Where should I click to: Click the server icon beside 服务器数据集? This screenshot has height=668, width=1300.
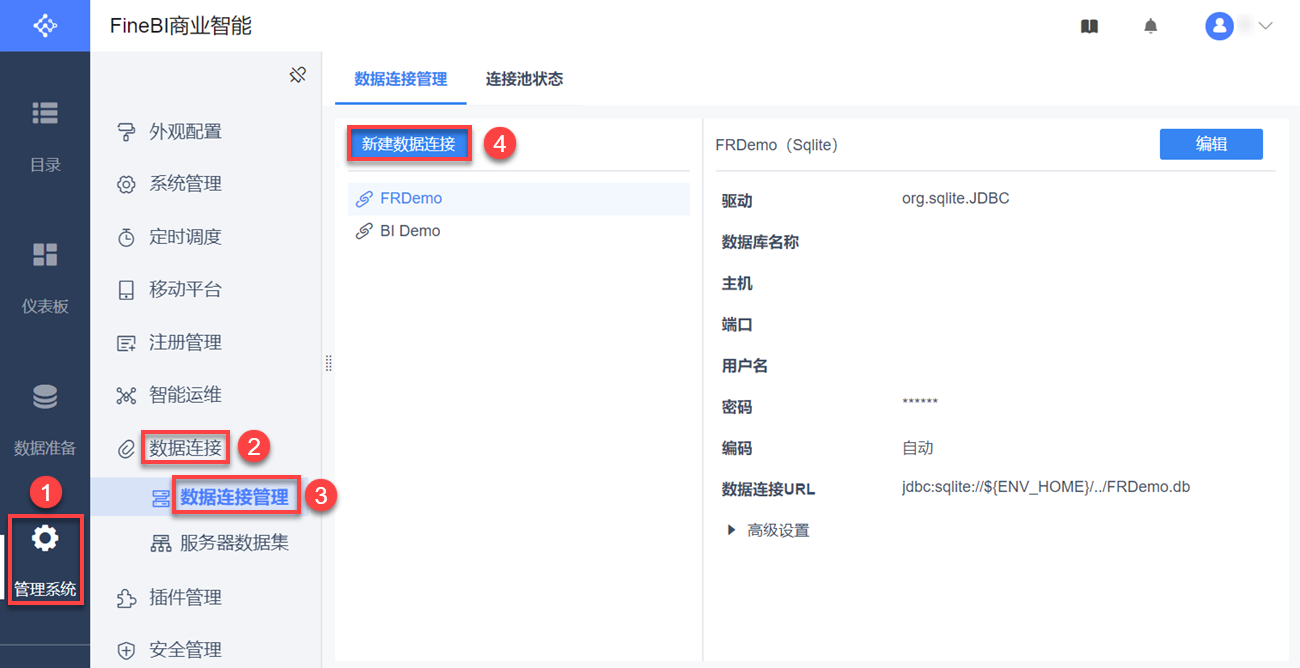point(160,543)
